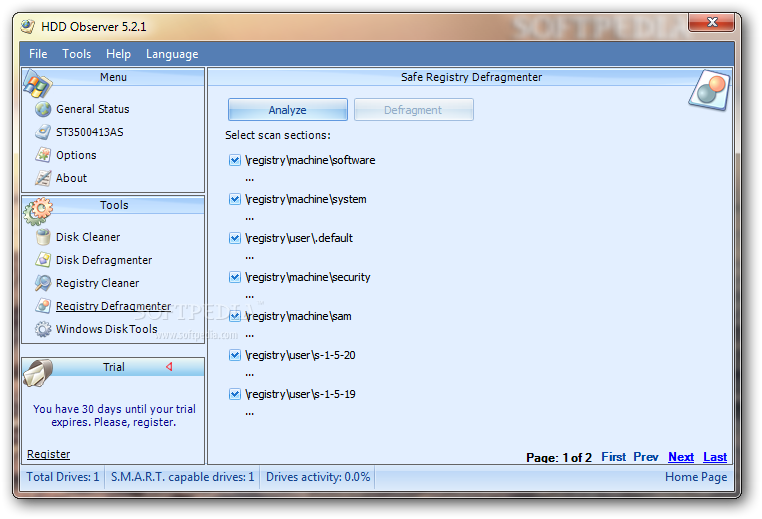762x519 pixels.
Task: Jump to Last page link
Action: tap(715, 457)
